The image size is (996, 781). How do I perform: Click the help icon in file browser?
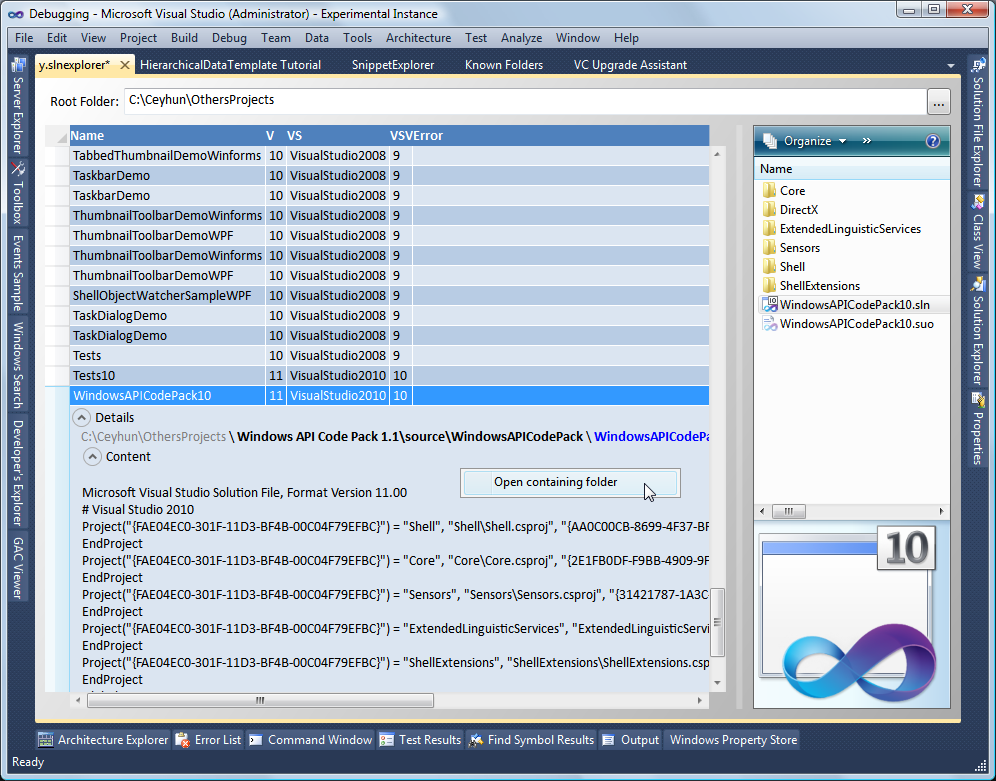point(932,141)
